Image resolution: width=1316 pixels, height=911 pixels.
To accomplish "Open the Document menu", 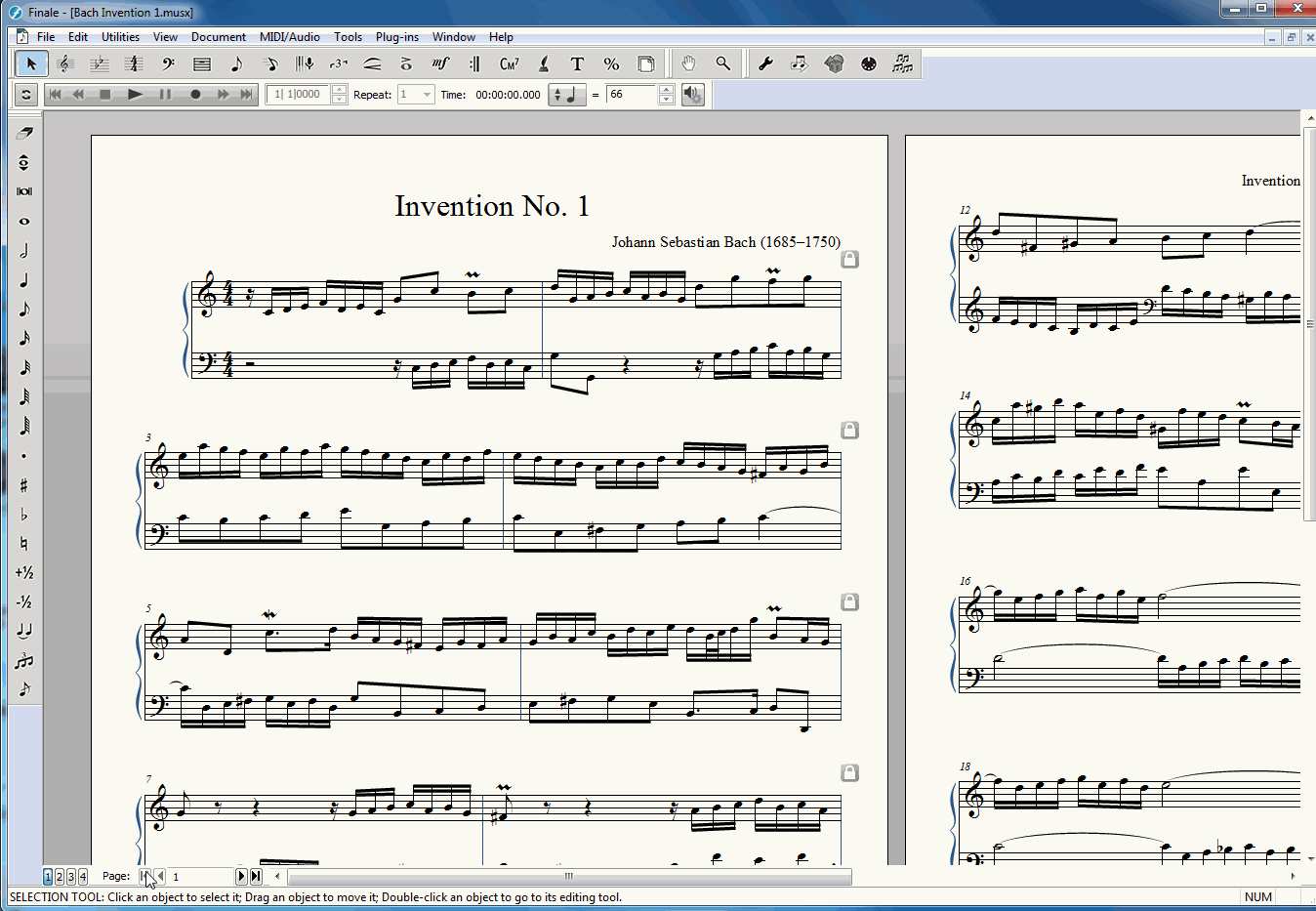I will (x=219, y=37).
